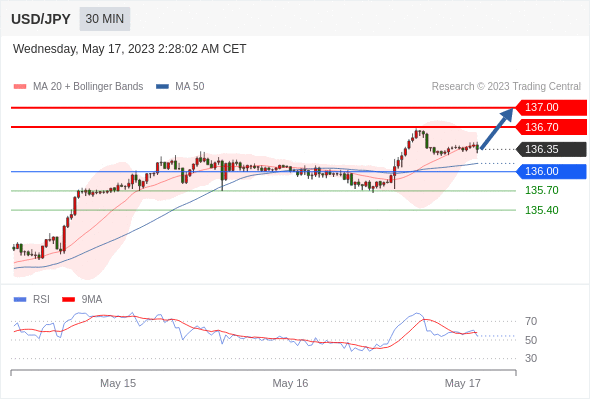Click the RSI 70 level label
Viewport: 590px width, 400px height.
pyautogui.click(x=531, y=321)
